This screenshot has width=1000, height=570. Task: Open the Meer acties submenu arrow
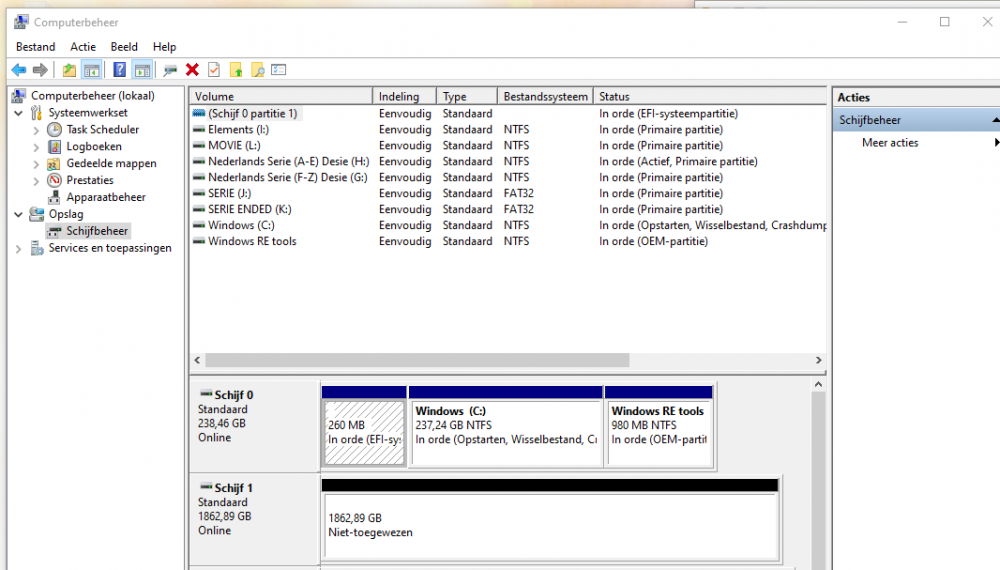tap(996, 143)
